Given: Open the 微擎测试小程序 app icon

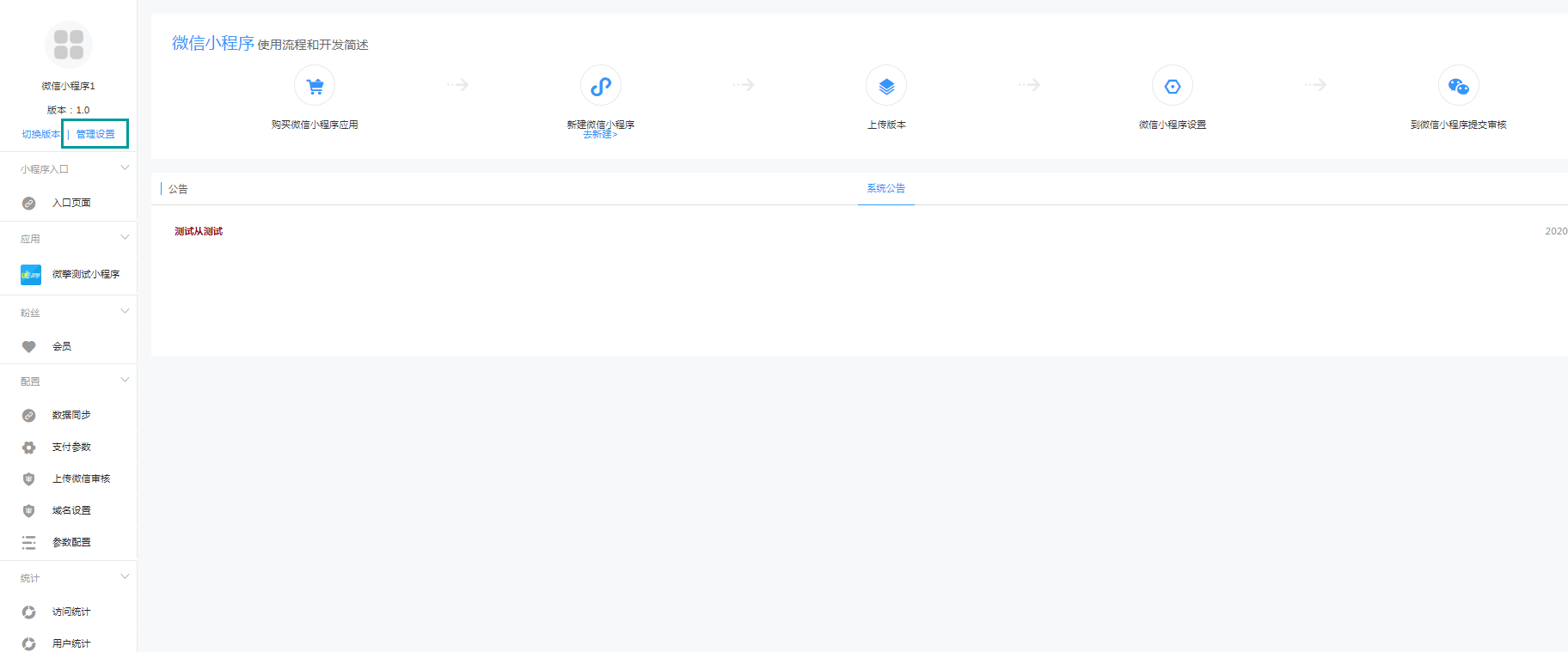Looking at the screenshot, I should tap(31, 275).
